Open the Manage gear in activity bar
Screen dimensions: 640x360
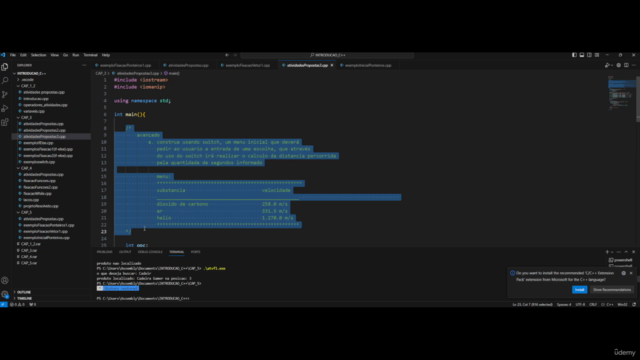[5, 294]
